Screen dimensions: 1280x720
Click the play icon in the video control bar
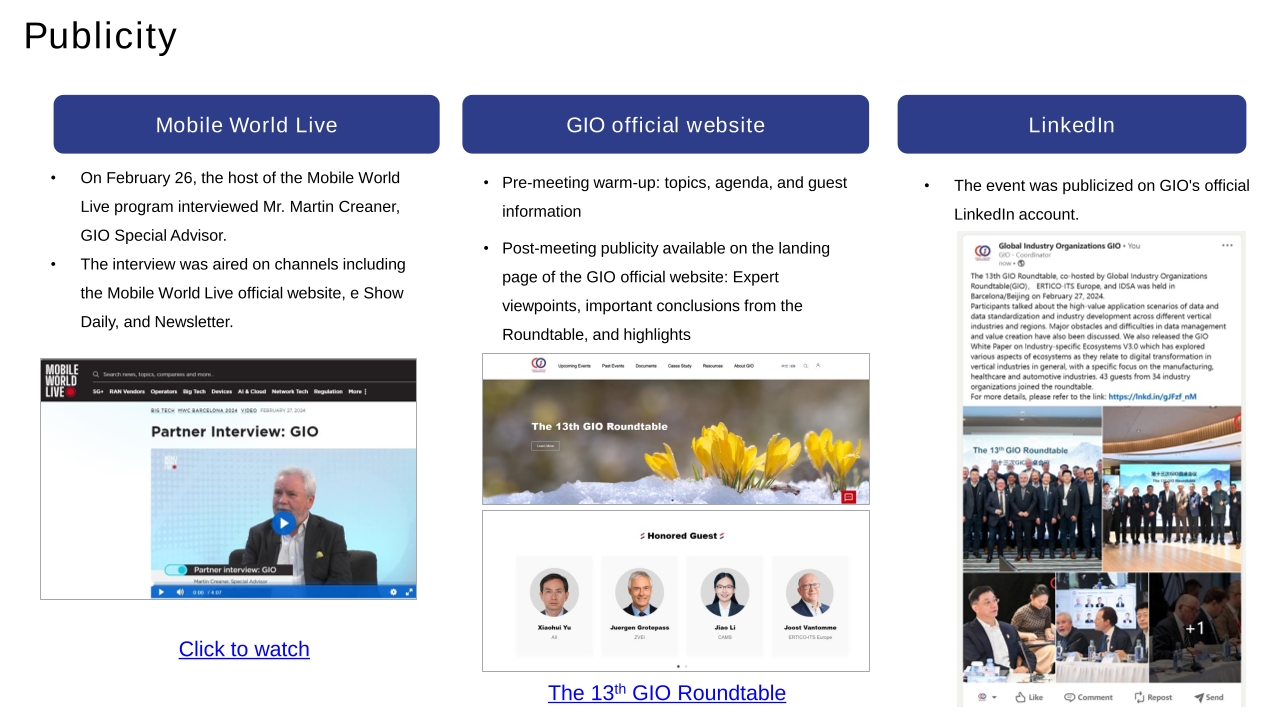(x=161, y=592)
